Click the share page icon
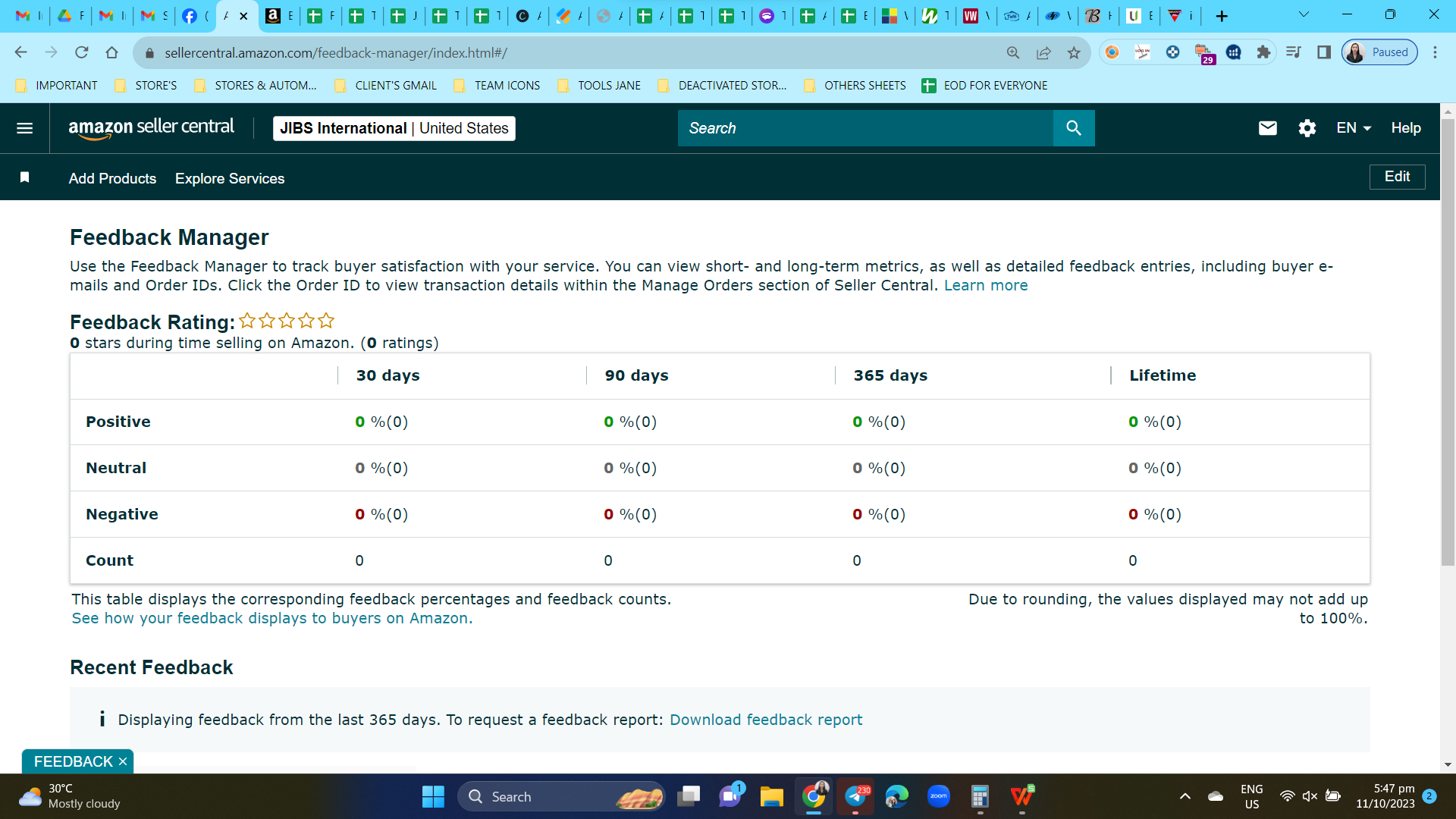Viewport: 1456px width, 819px height. point(1043,52)
